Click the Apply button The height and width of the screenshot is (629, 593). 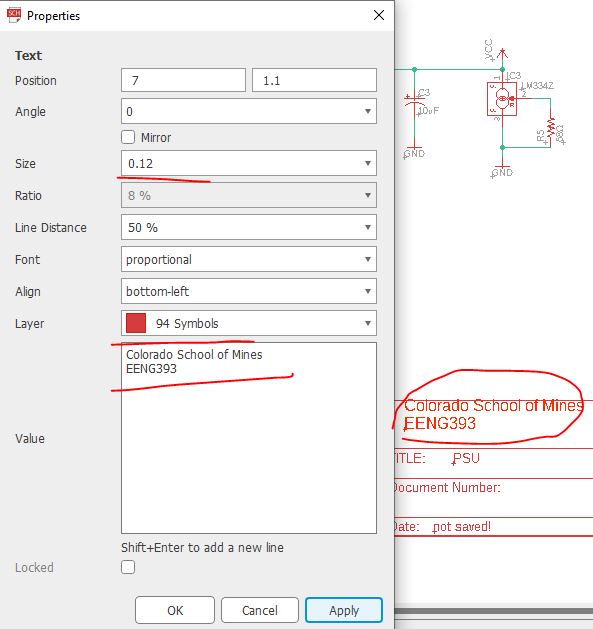pyautogui.click(x=344, y=610)
